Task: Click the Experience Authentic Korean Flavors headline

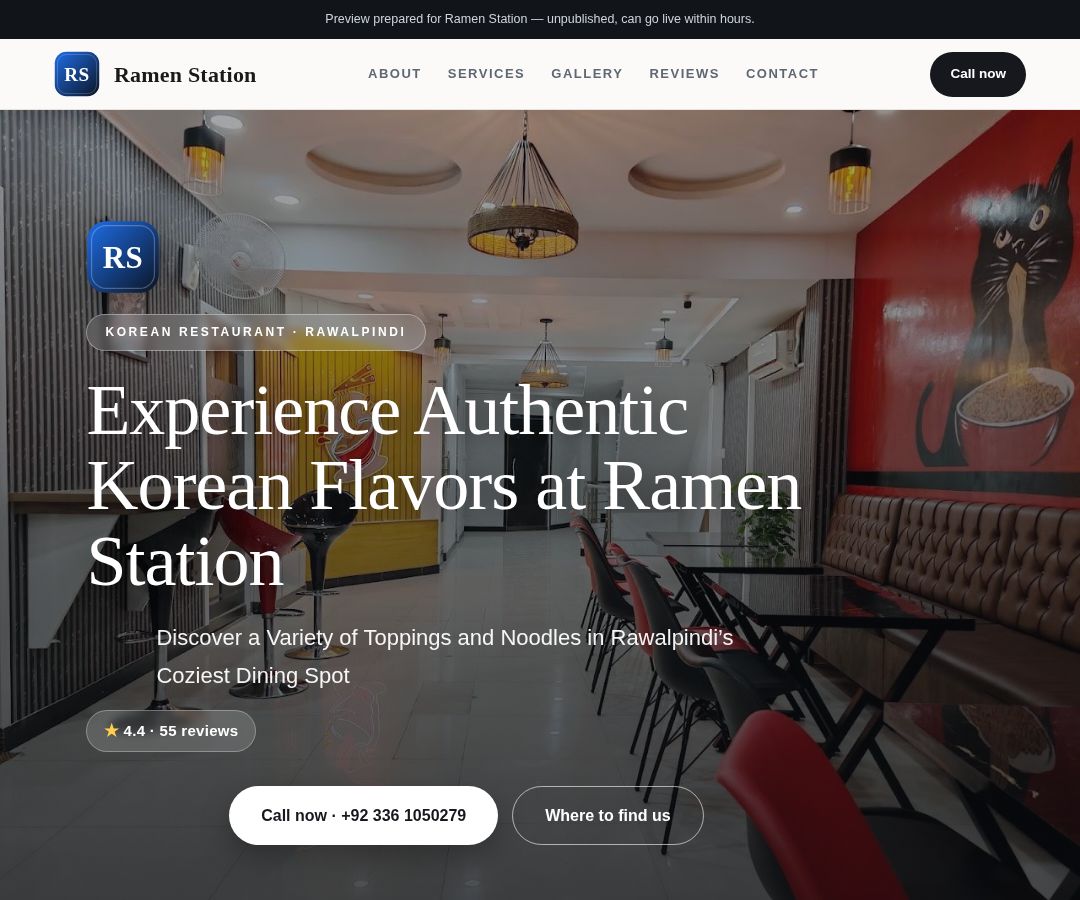Action: (x=444, y=486)
